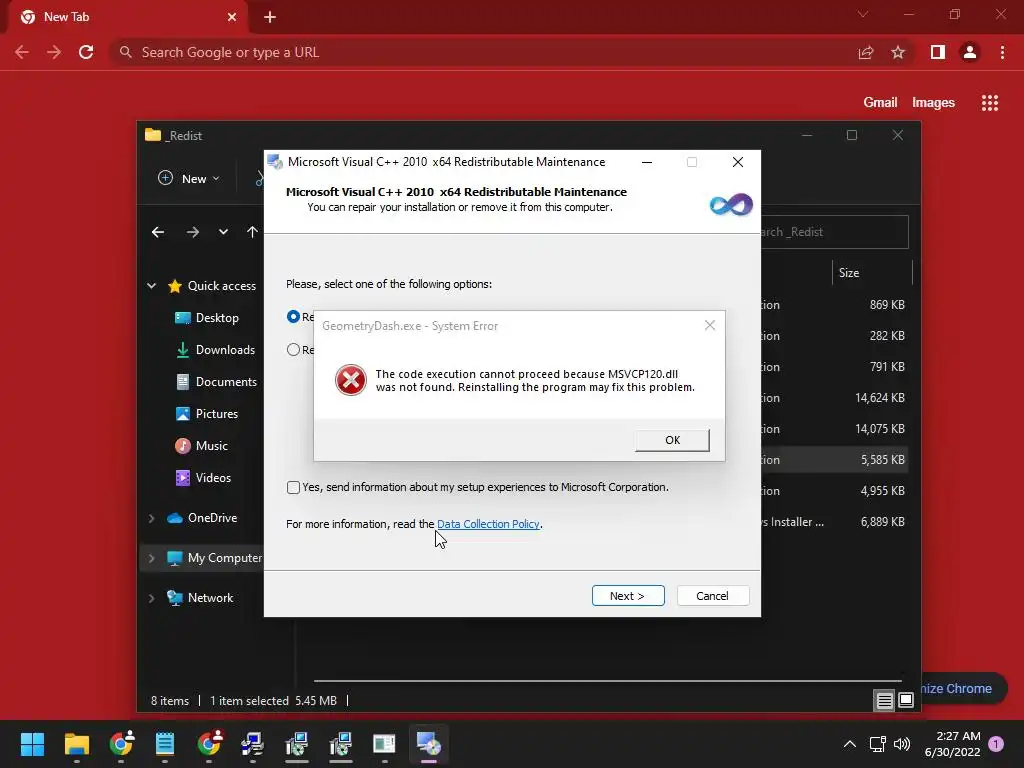Screen dimensions: 1024x768
Task: Open Chrome's three-dot menu
Action: coord(1002,52)
